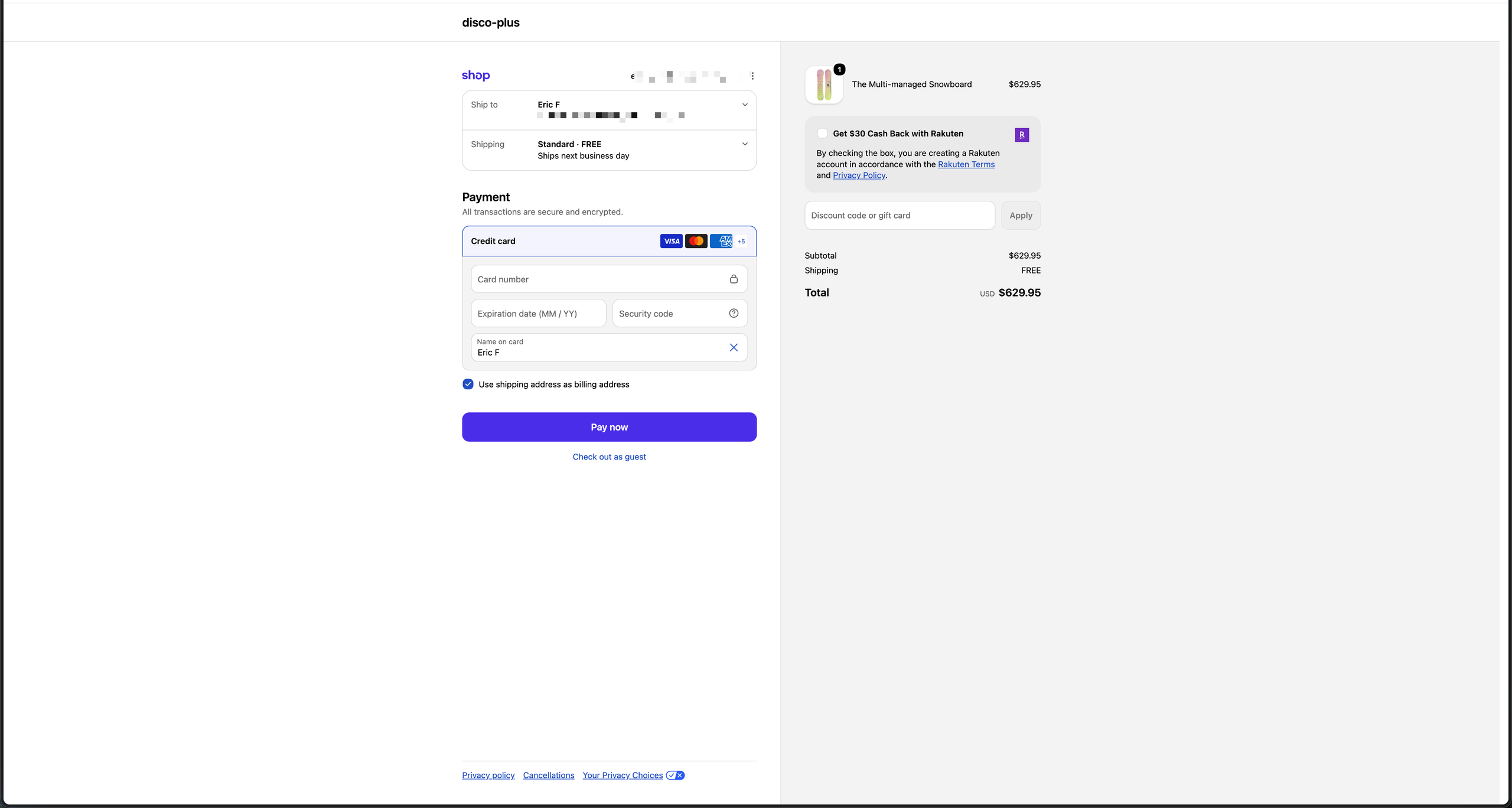This screenshot has width=1512, height=808.
Task: Click the American Express icon
Action: click(x=721, y=241)
